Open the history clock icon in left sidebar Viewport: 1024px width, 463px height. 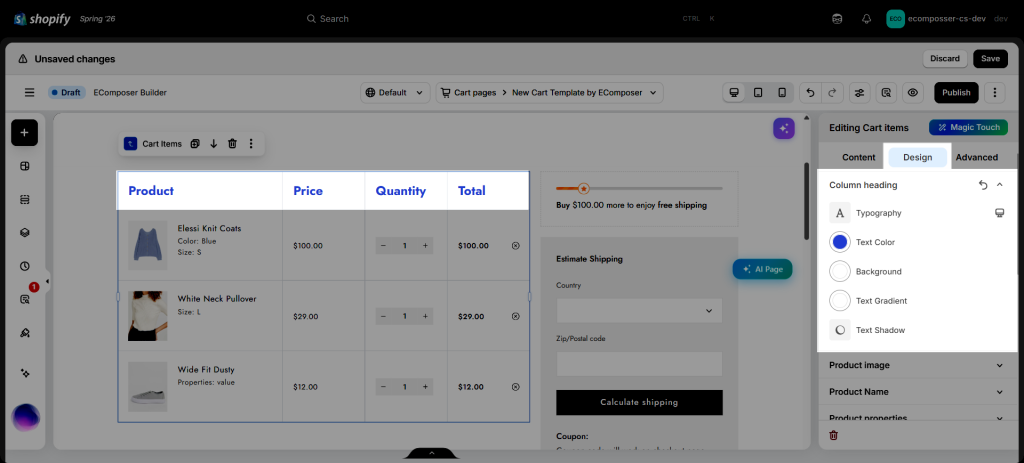coord(24,266)
